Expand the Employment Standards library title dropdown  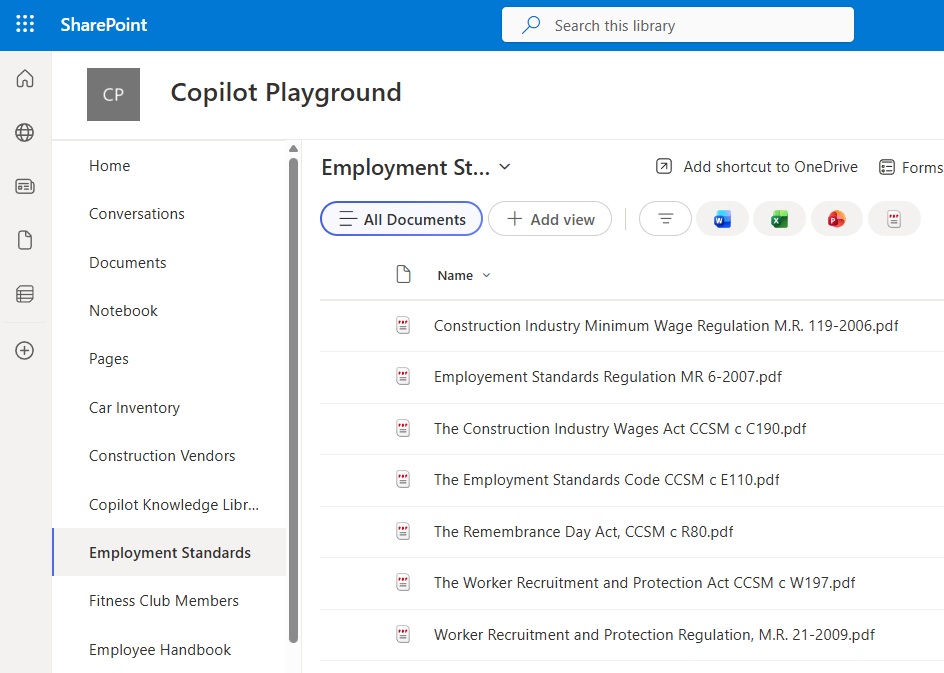504,167
